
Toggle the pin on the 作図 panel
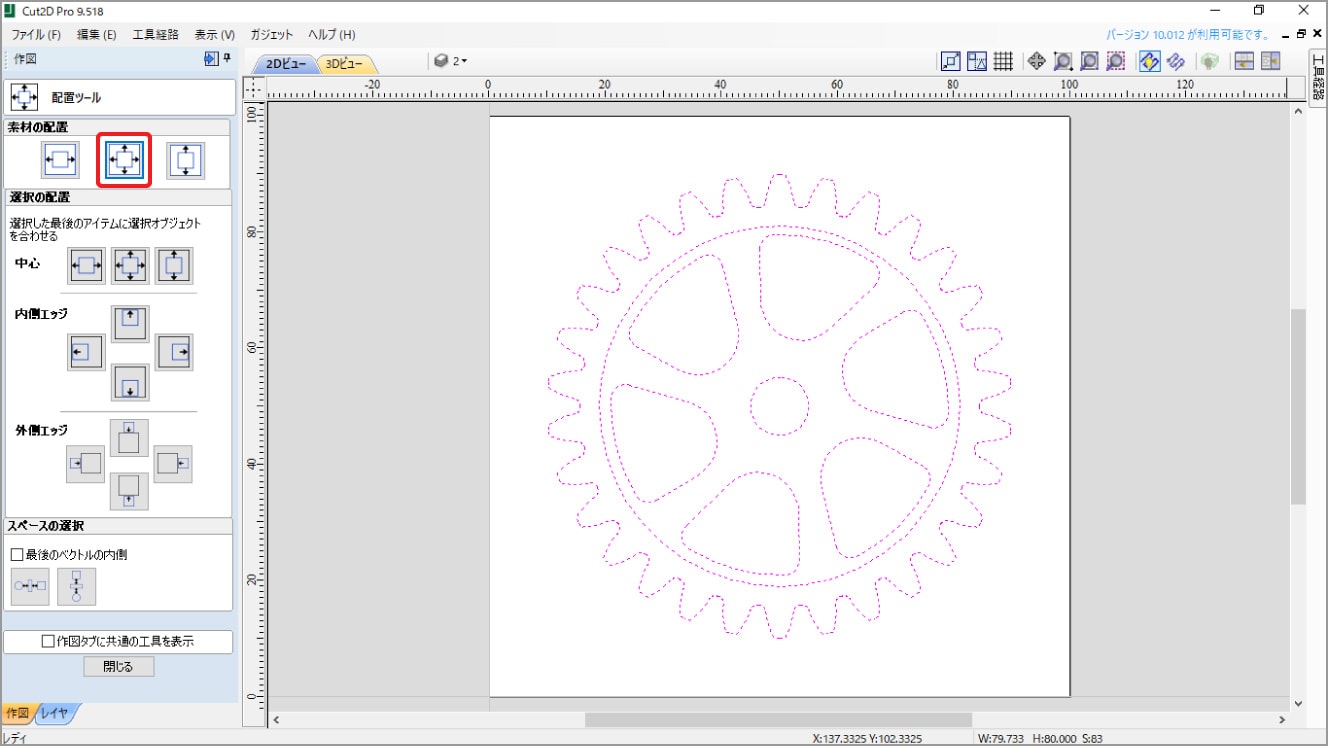226,59
